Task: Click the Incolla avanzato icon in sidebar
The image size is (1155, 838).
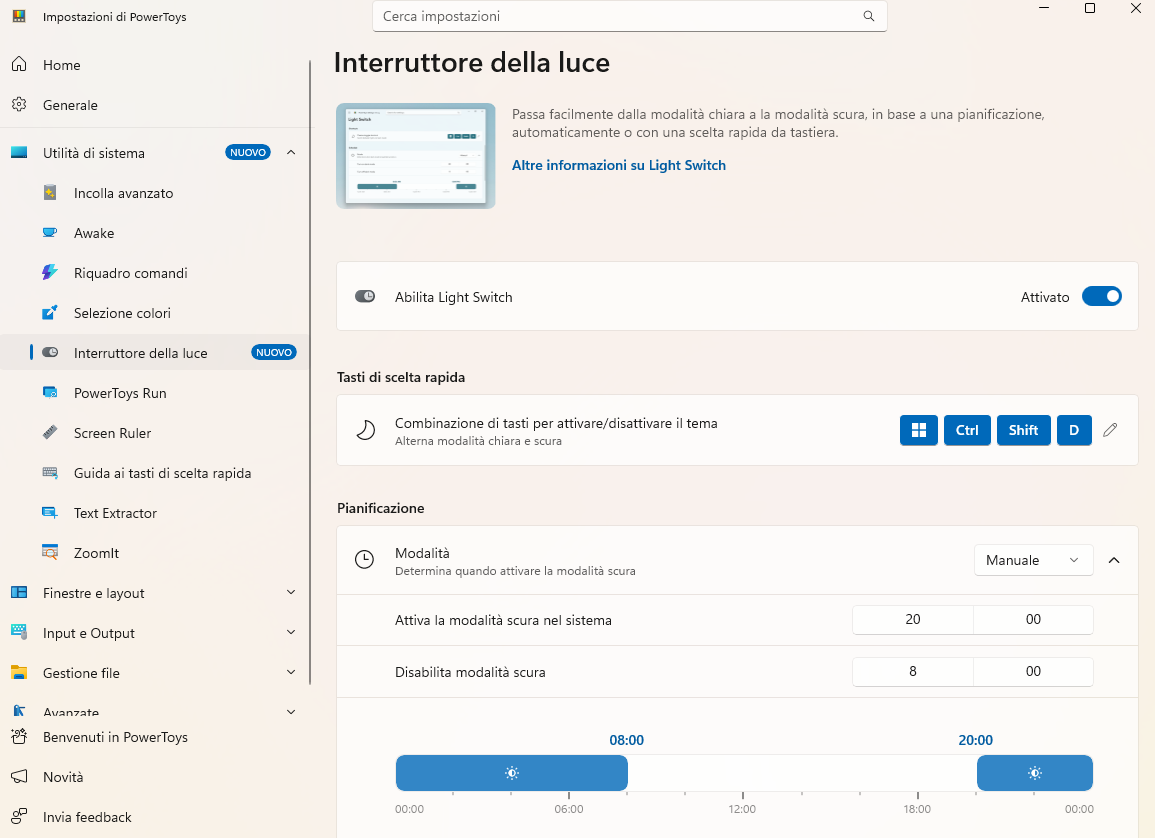Action: [x=50, y=193]
